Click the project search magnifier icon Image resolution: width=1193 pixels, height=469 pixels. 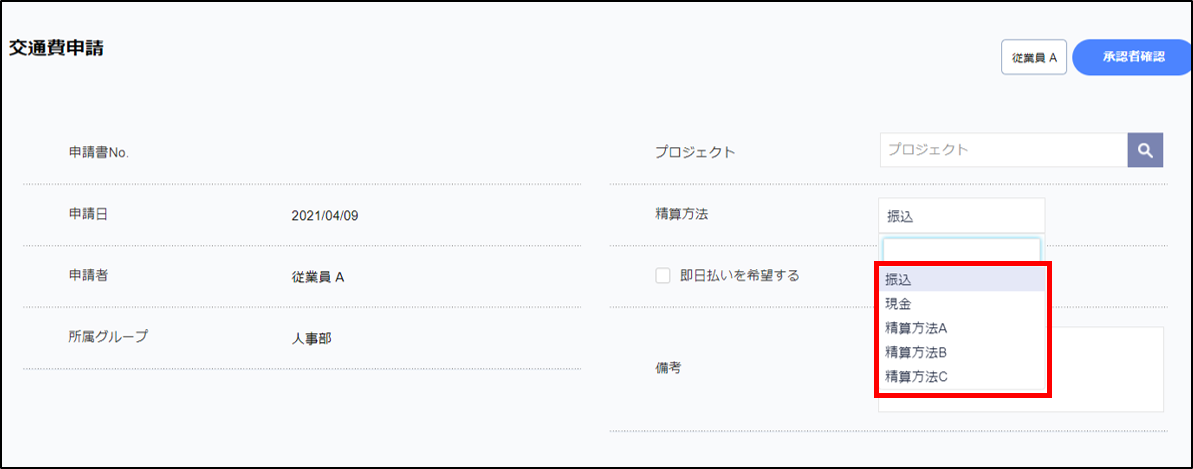(x=1146, y=151)
